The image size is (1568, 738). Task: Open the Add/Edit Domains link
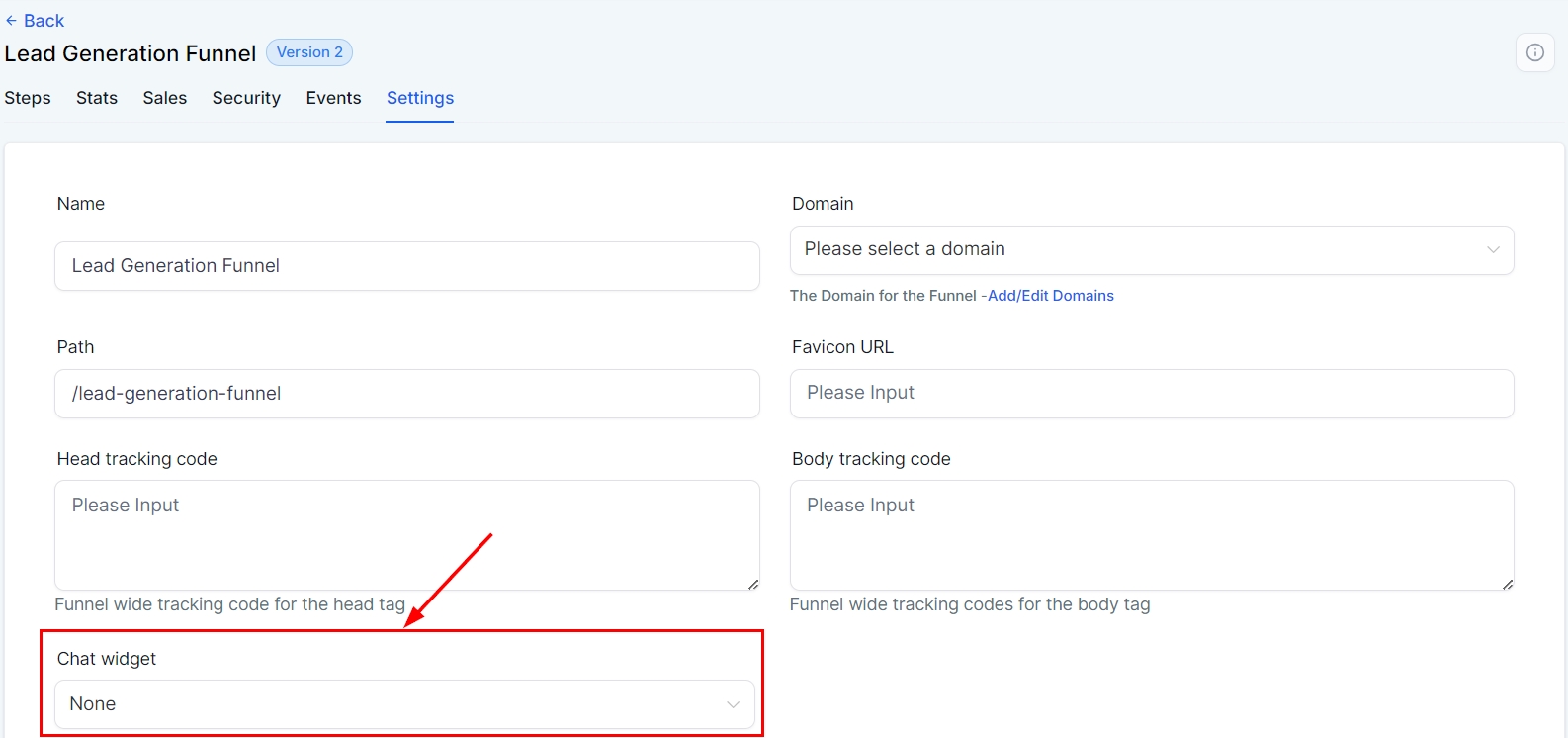click(1050, 296)
